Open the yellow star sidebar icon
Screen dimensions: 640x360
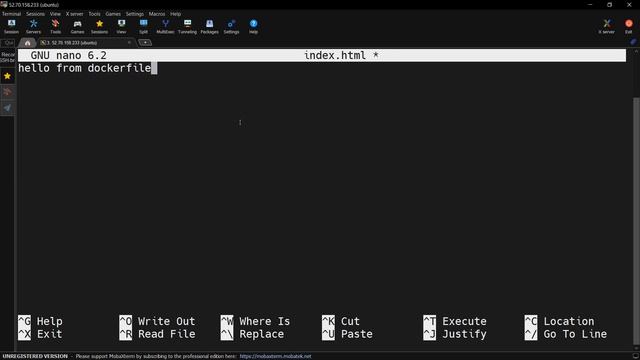pos(7,76)
